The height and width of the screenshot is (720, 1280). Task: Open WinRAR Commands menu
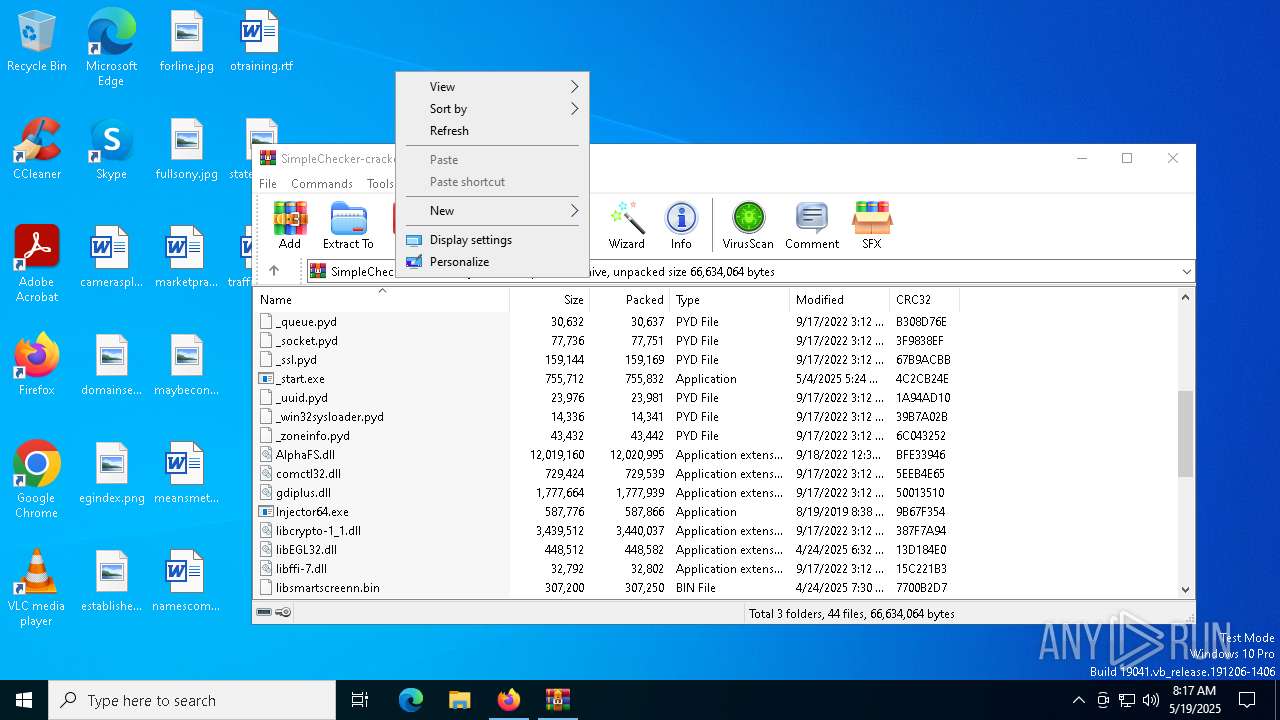(x=322, y=184)
